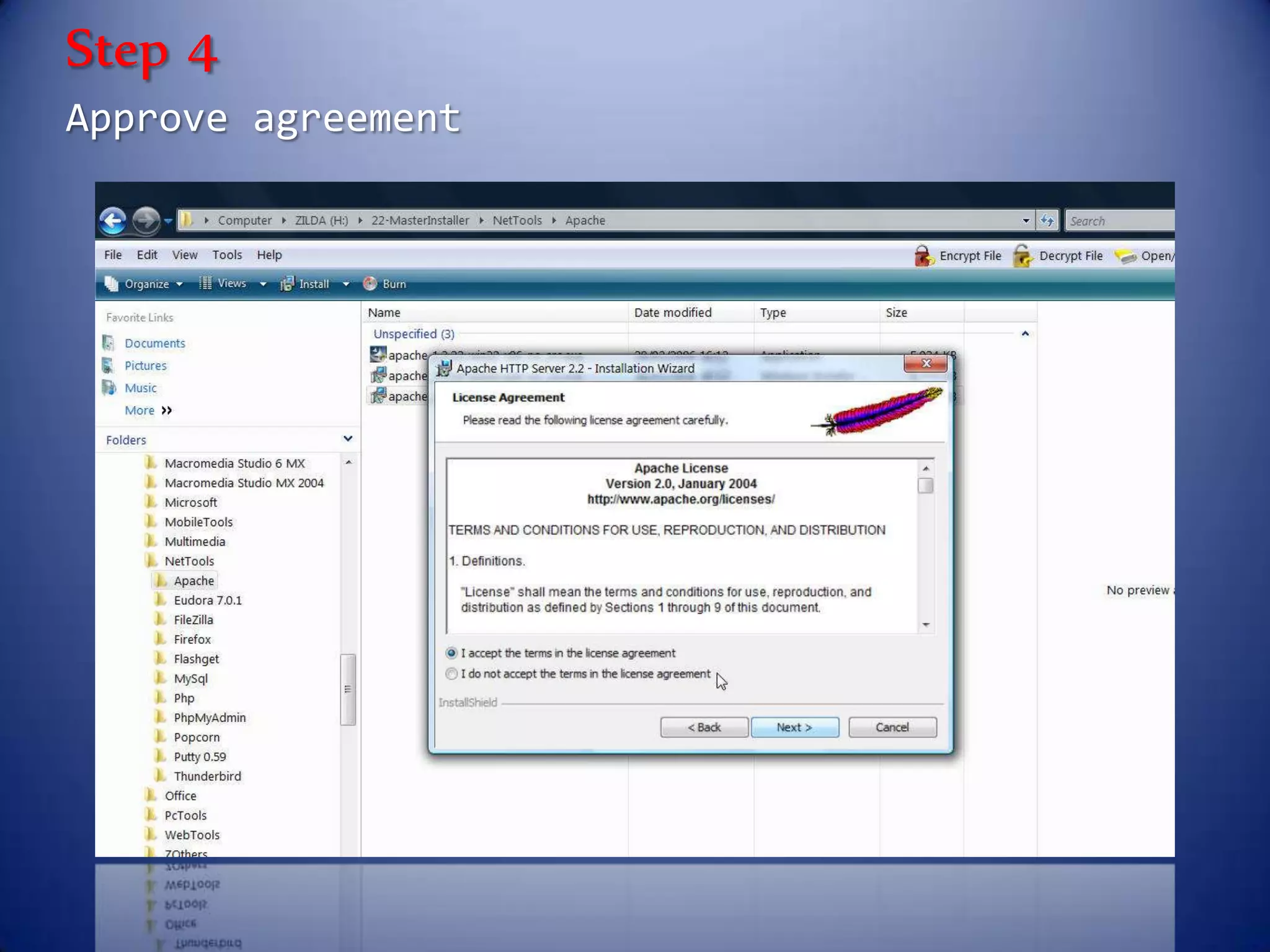Click the Documents favorite link icon
Image resolution: width=1270 pixels, height=952 pixels.
109,343
